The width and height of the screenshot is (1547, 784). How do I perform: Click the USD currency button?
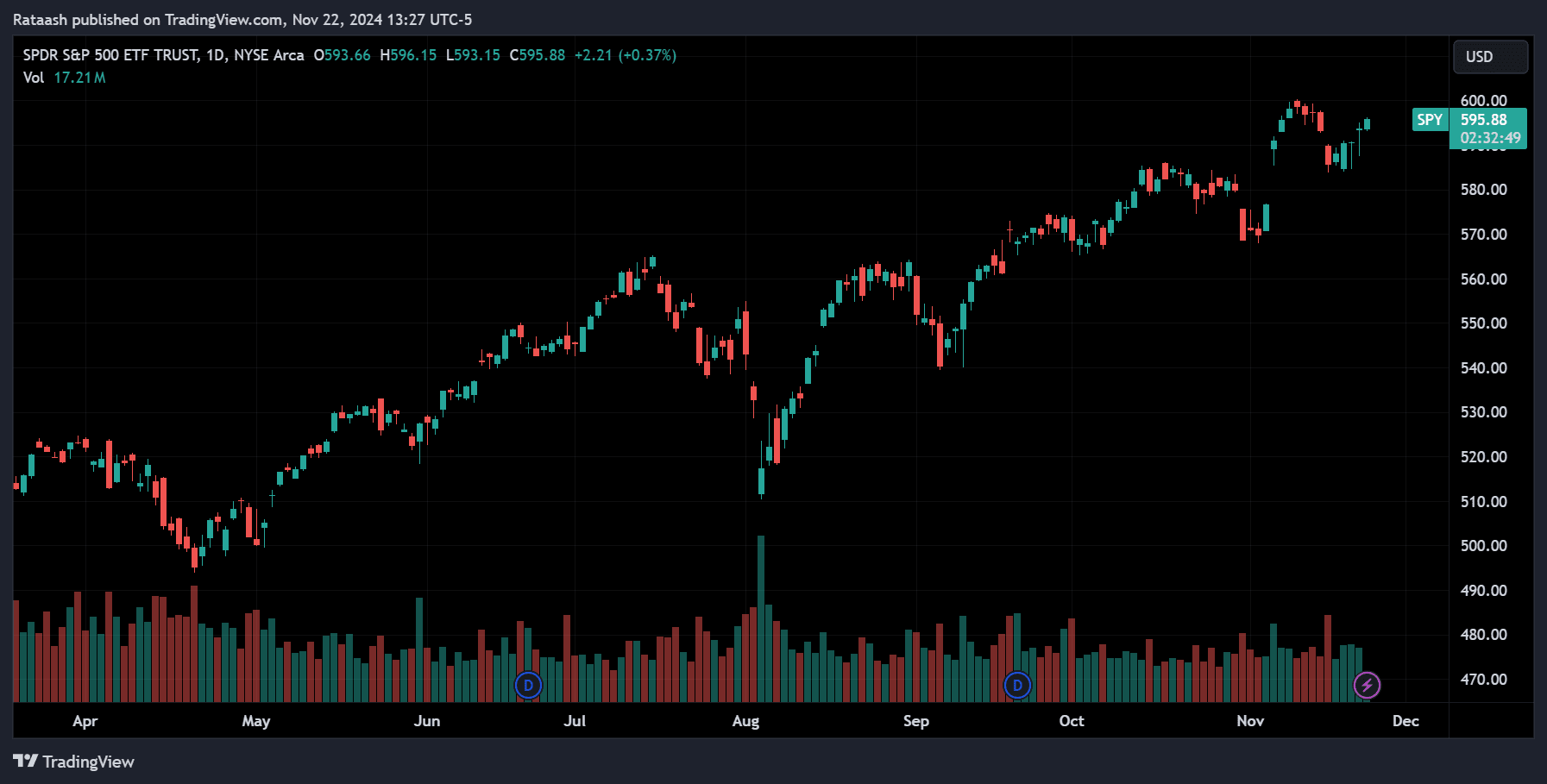point(1490,57)
